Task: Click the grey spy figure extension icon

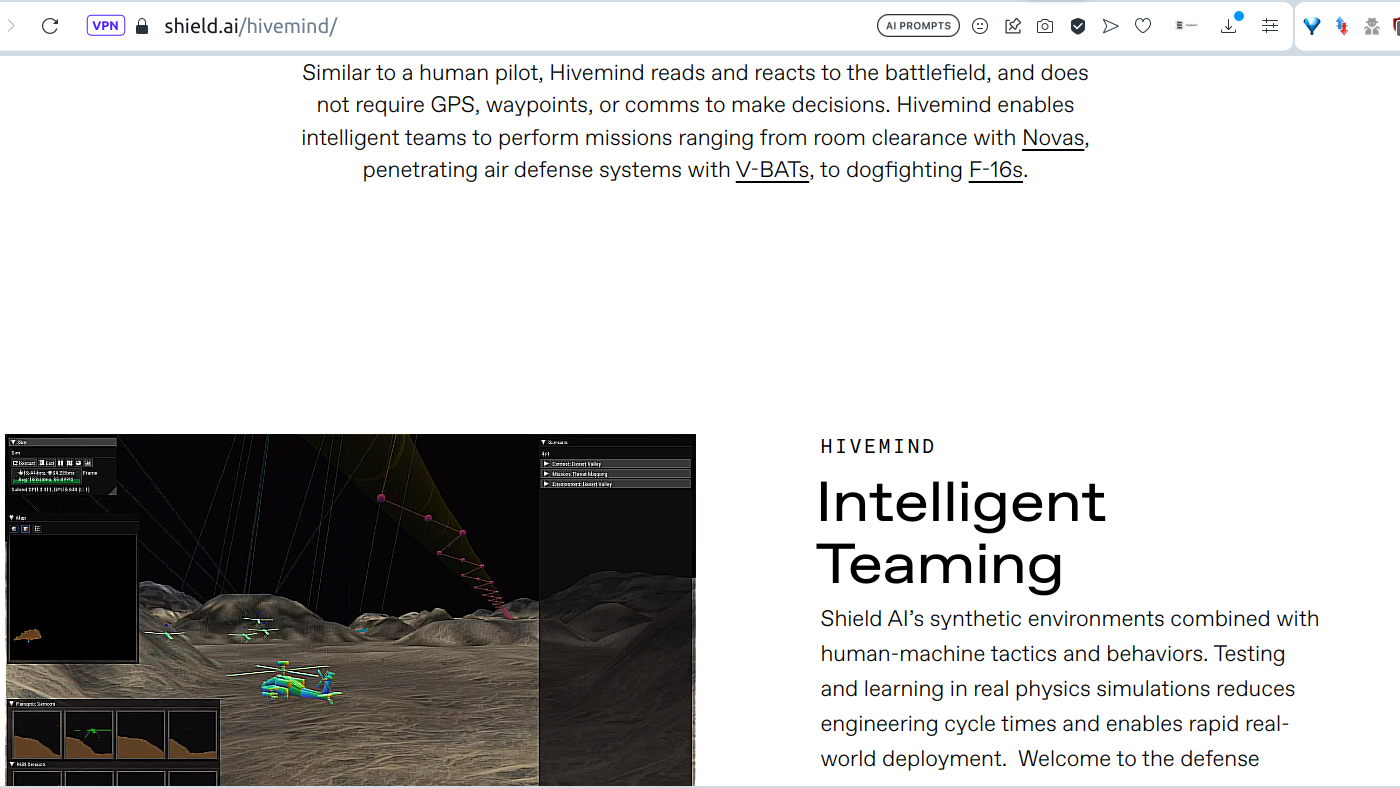Action: (1372, 26)
